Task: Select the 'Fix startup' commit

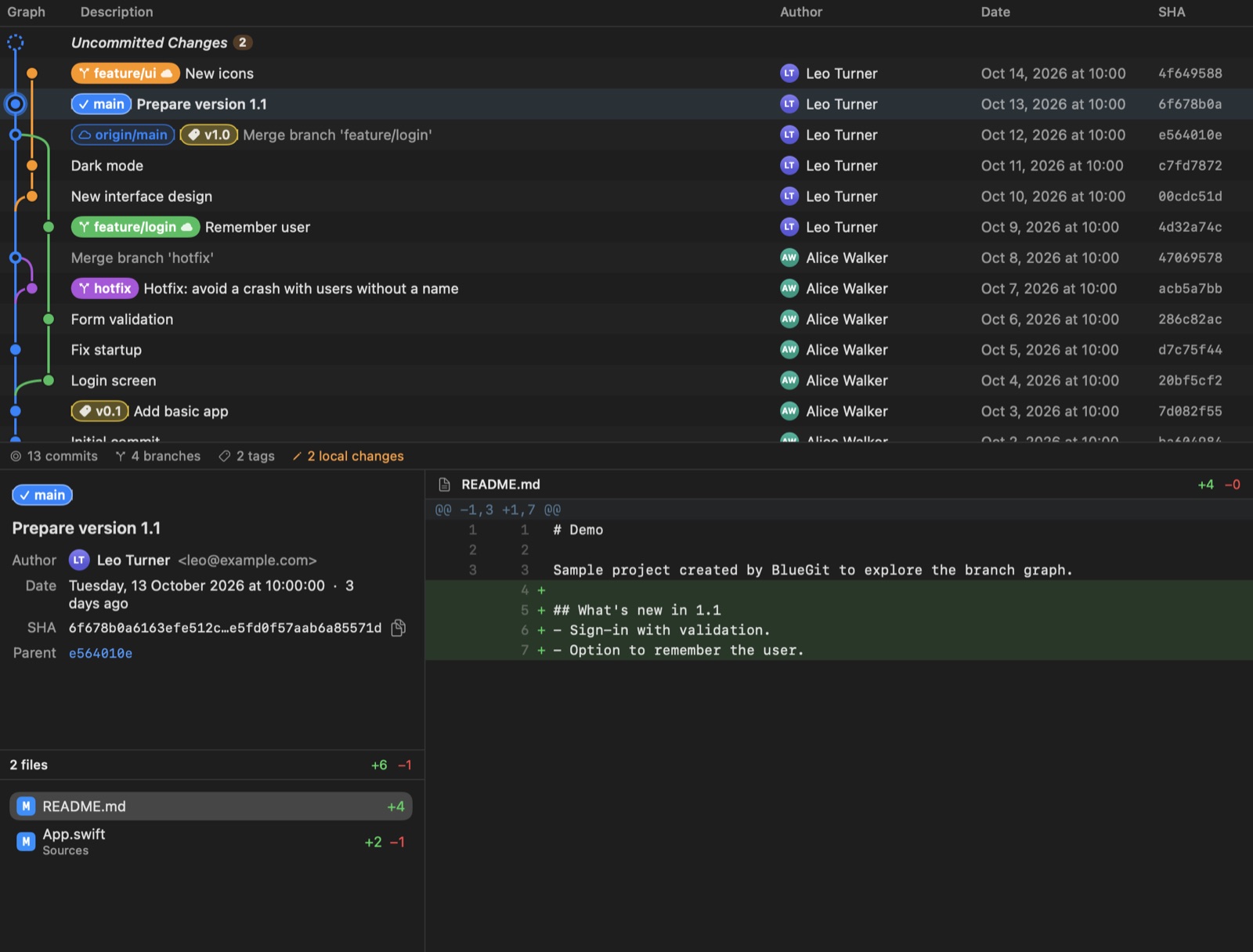Action: [626, 350]
